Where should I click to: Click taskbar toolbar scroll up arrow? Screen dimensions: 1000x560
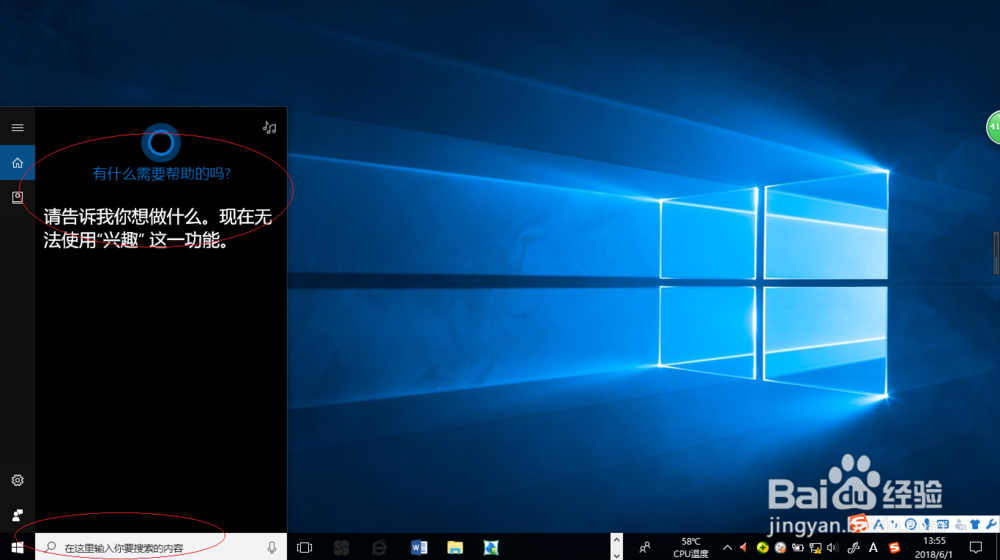tap(616, 540)
